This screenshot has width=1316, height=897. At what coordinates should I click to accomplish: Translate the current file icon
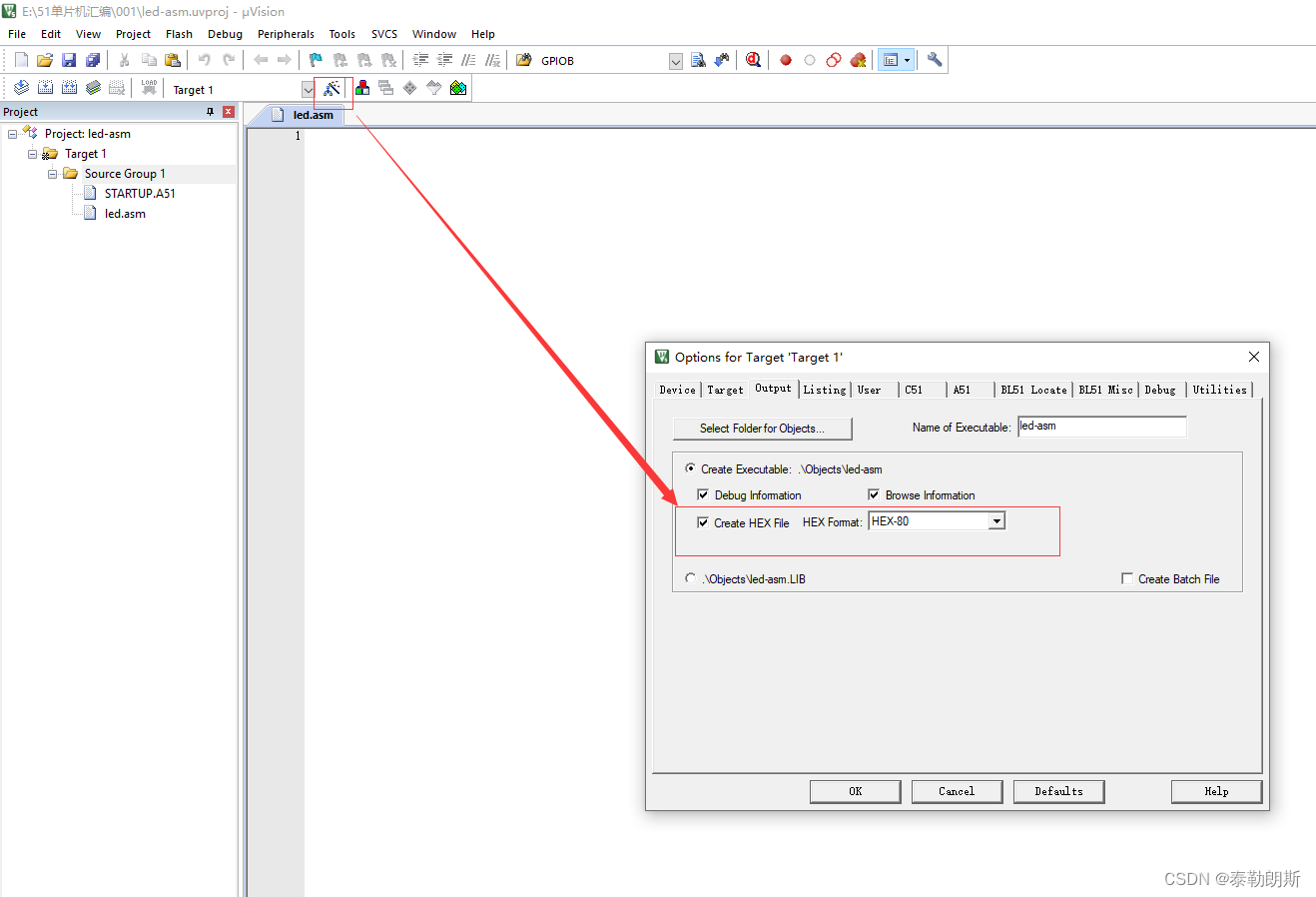pos(21,88)
